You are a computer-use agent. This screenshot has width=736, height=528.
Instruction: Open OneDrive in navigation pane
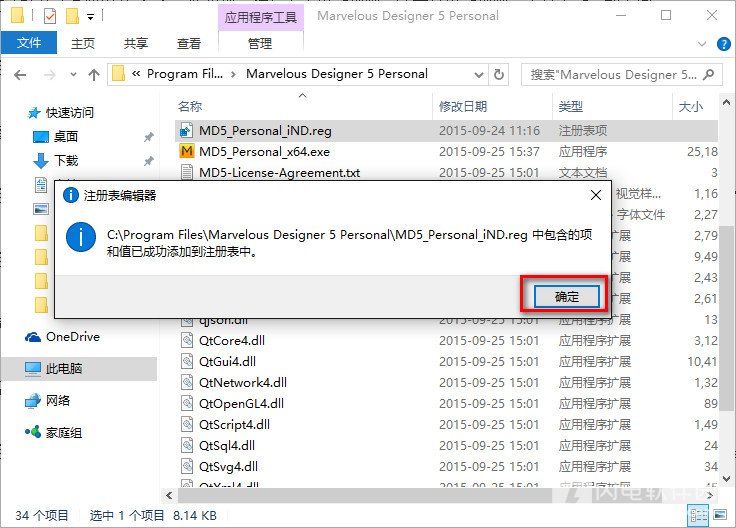pos(72,337)
